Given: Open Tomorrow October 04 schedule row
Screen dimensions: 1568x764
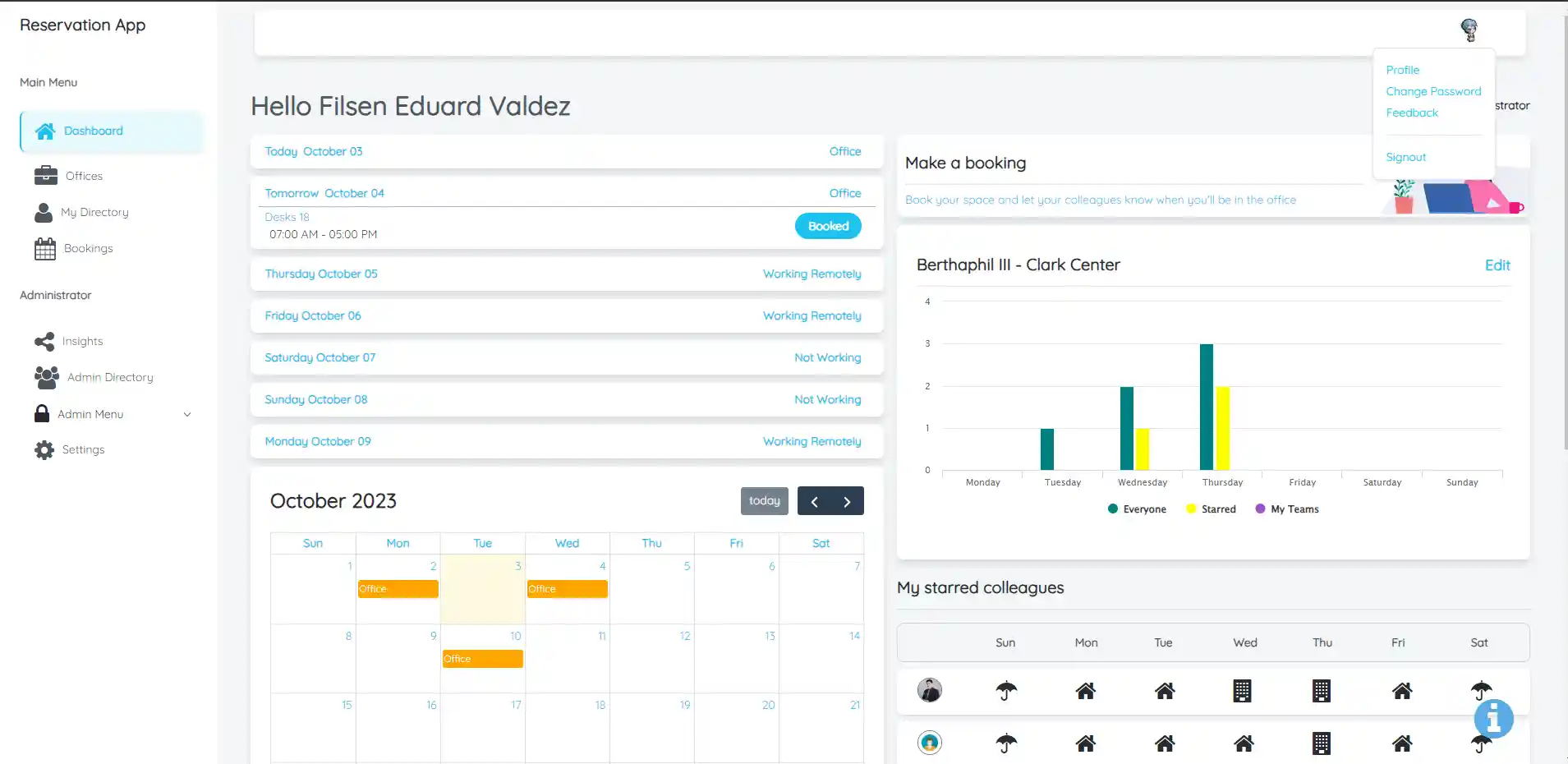Looking at the screenshot, I should (567, 193).
